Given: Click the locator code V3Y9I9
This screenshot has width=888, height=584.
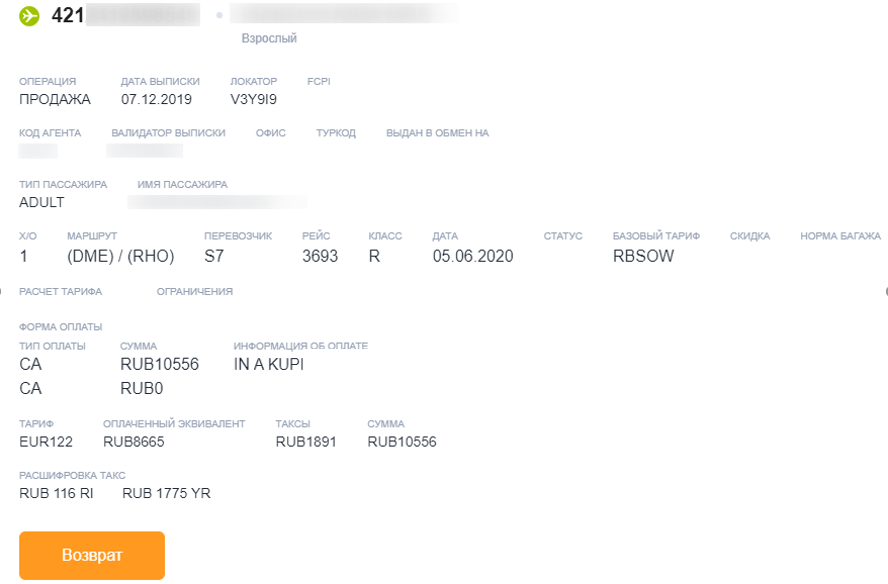Looking at the screenshot, I should (x=253, y=99).
